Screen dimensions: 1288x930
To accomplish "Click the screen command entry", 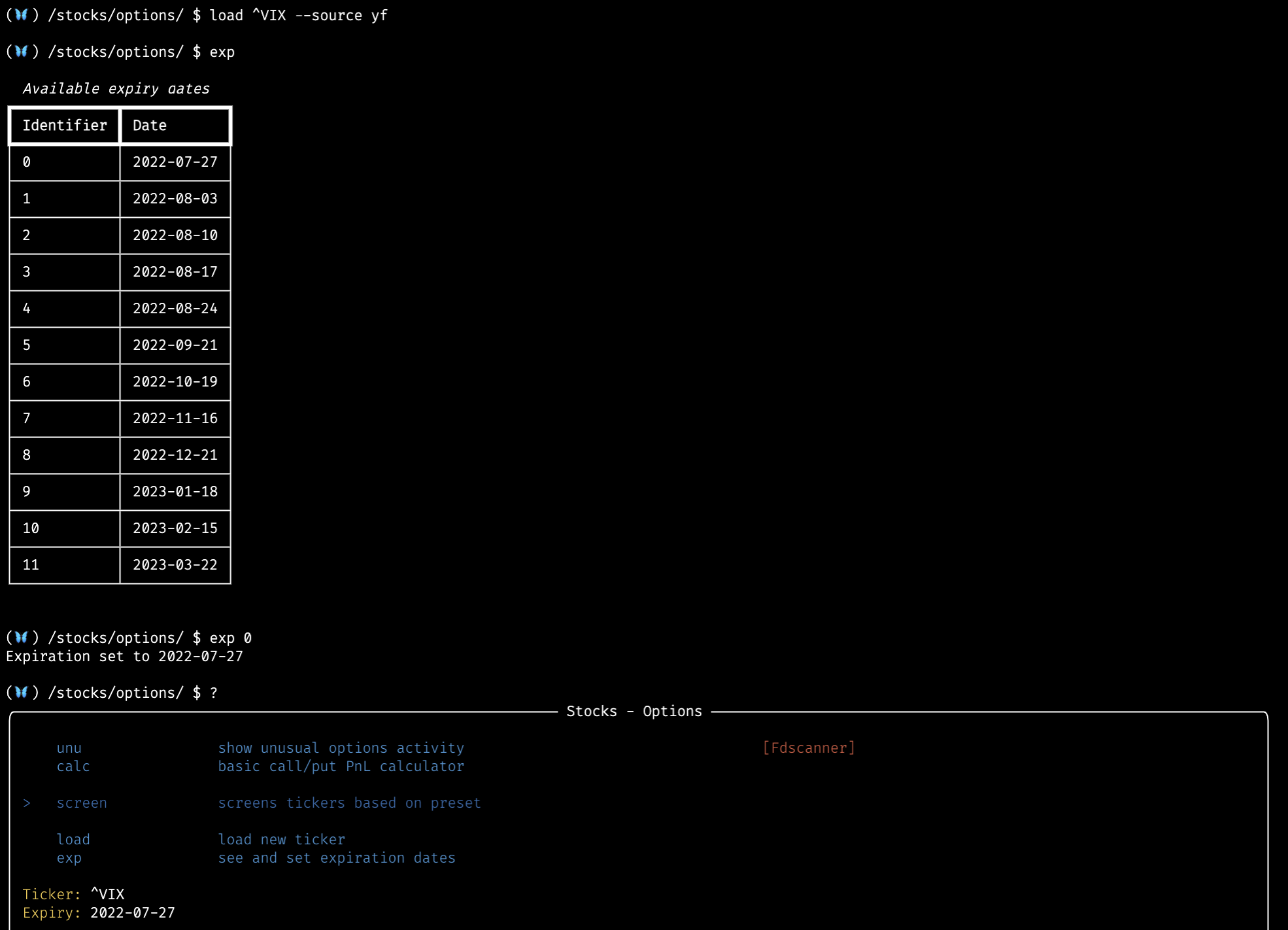I will coord(82,802).
